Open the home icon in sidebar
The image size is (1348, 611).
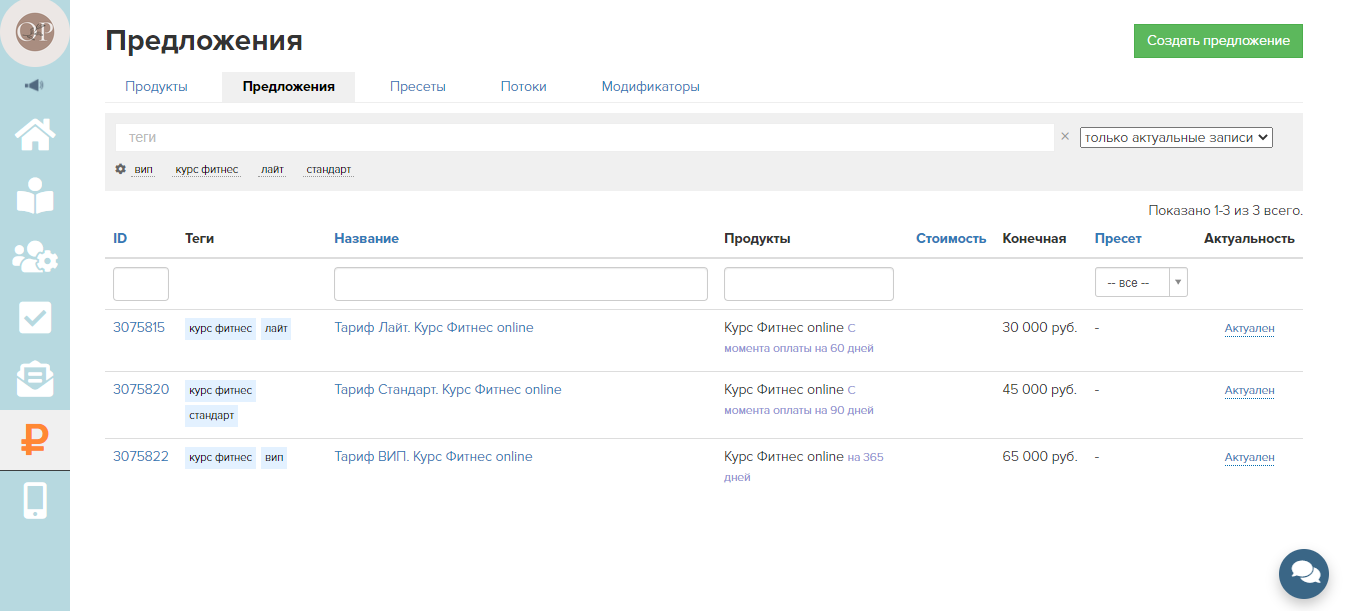point(35,134)
